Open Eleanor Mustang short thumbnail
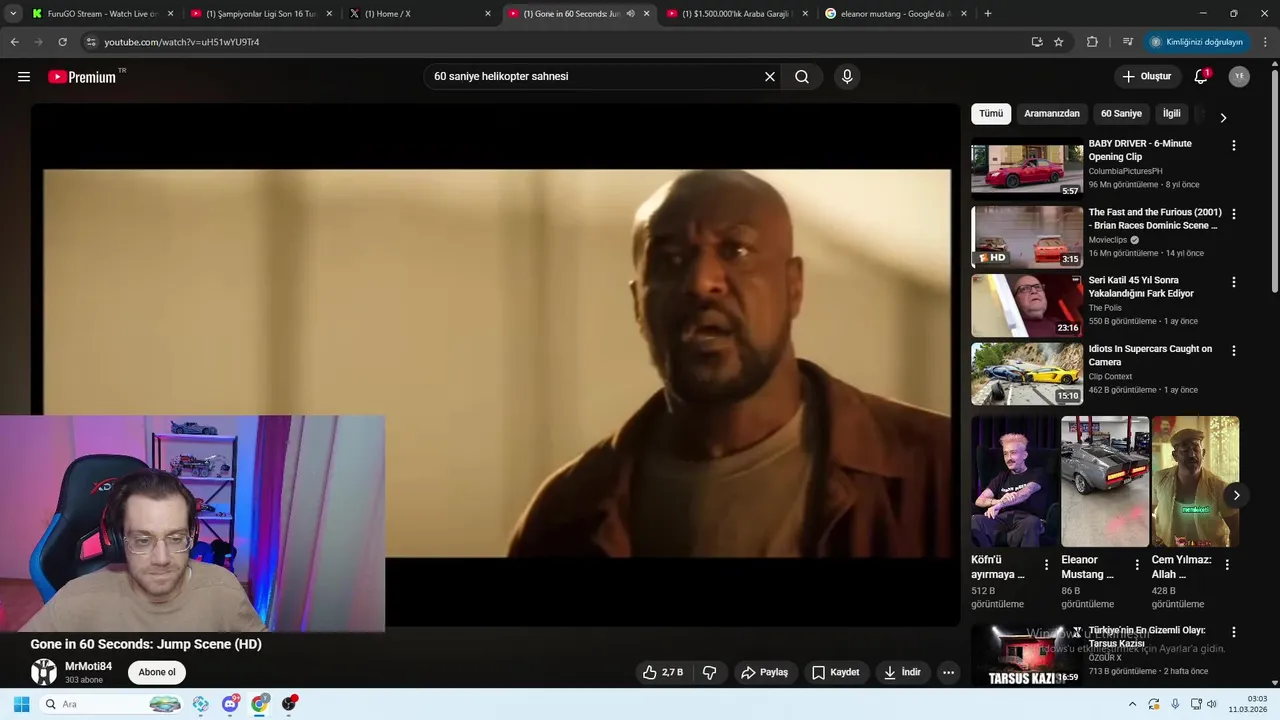 pyautogui.click(x=1105, y=481)
